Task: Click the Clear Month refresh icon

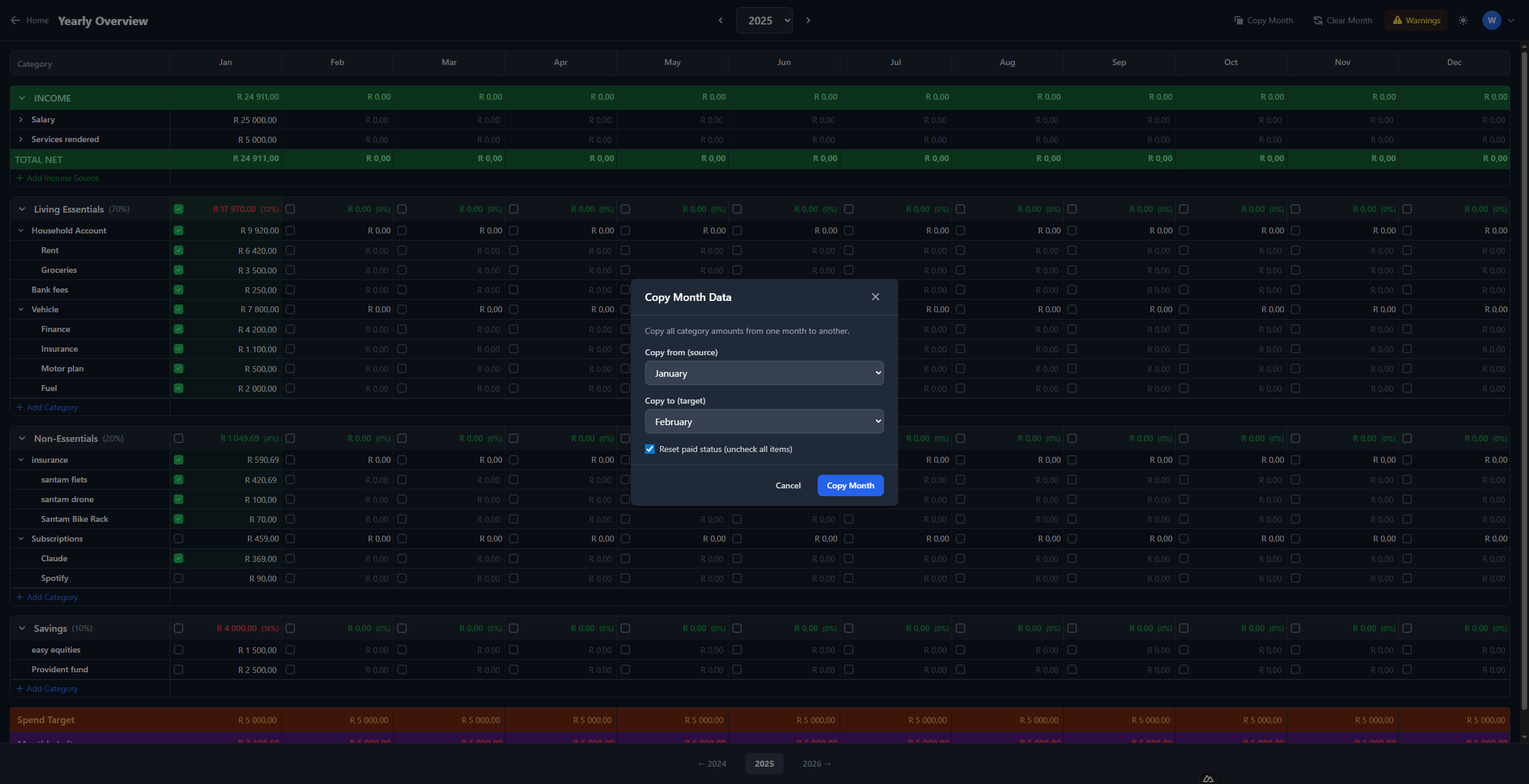Action: pyautogui.click(x=1318, y=20)
